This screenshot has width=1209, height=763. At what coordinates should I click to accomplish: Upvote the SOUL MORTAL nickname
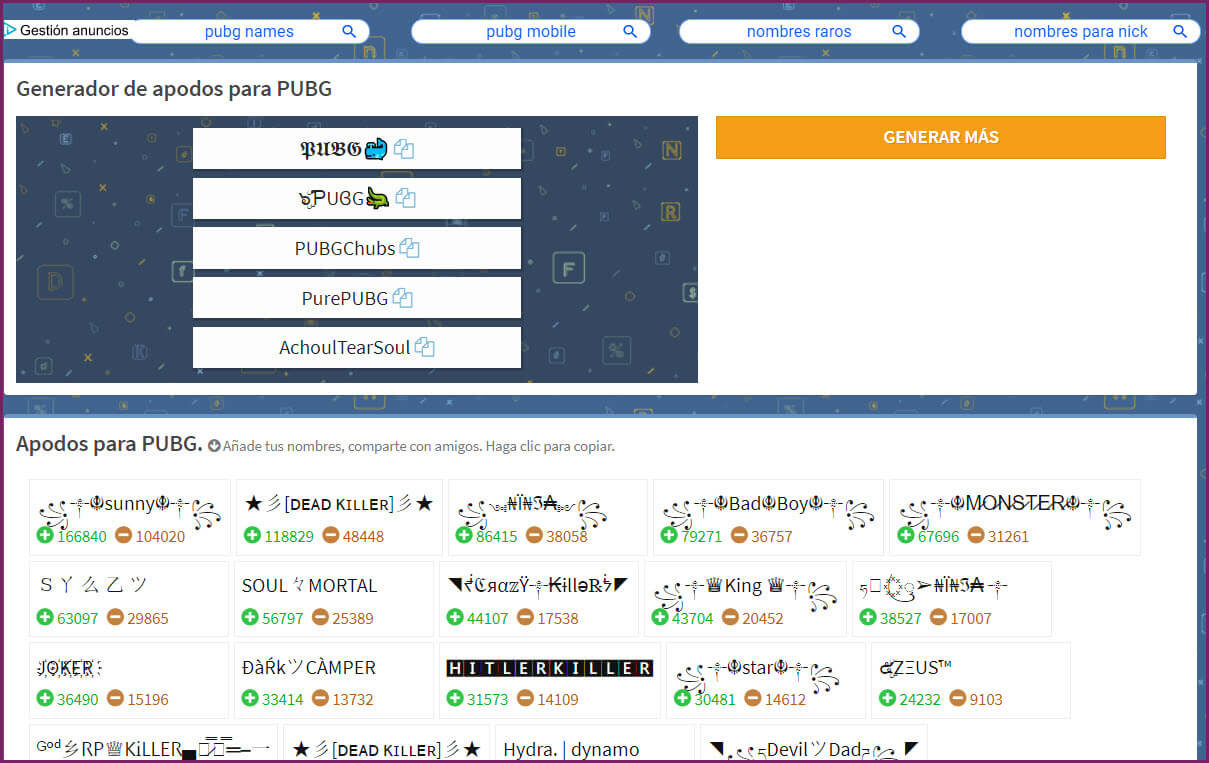click(250, 618)
